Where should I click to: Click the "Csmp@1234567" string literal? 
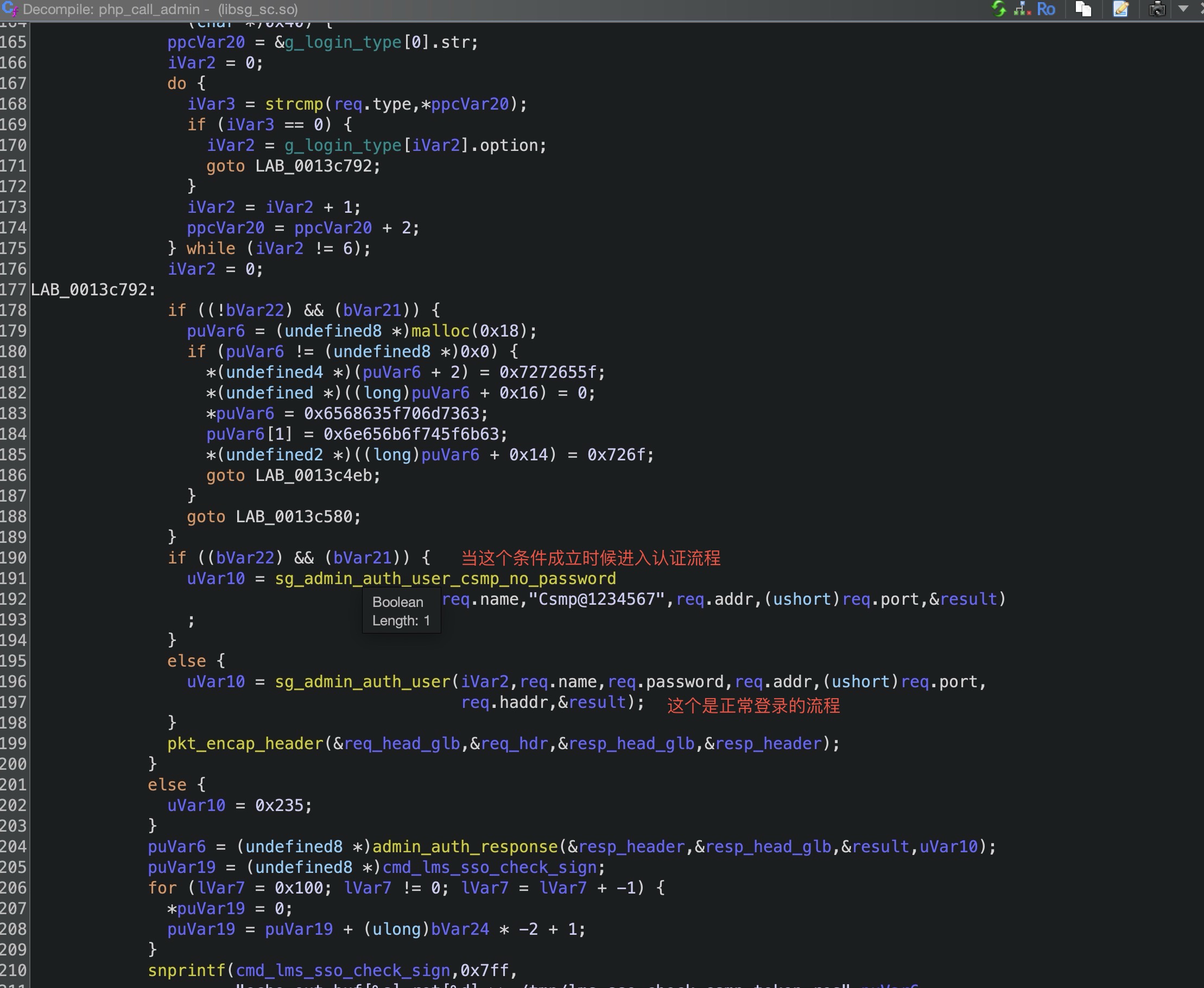pyautogui.click(x=597, y=599)
